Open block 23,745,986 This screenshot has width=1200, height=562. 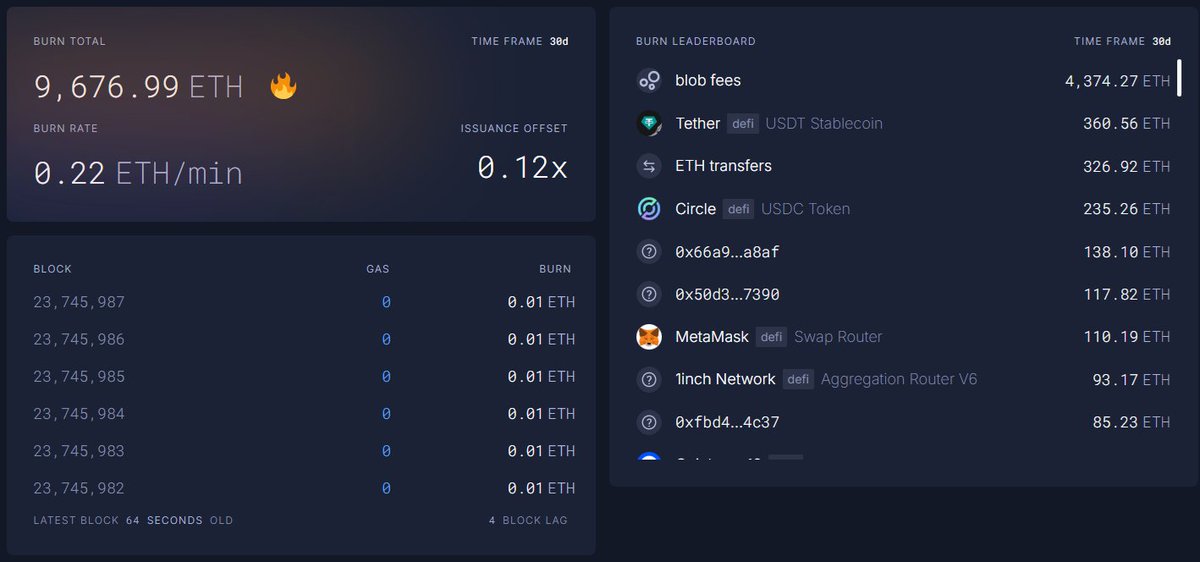point(304,339)
